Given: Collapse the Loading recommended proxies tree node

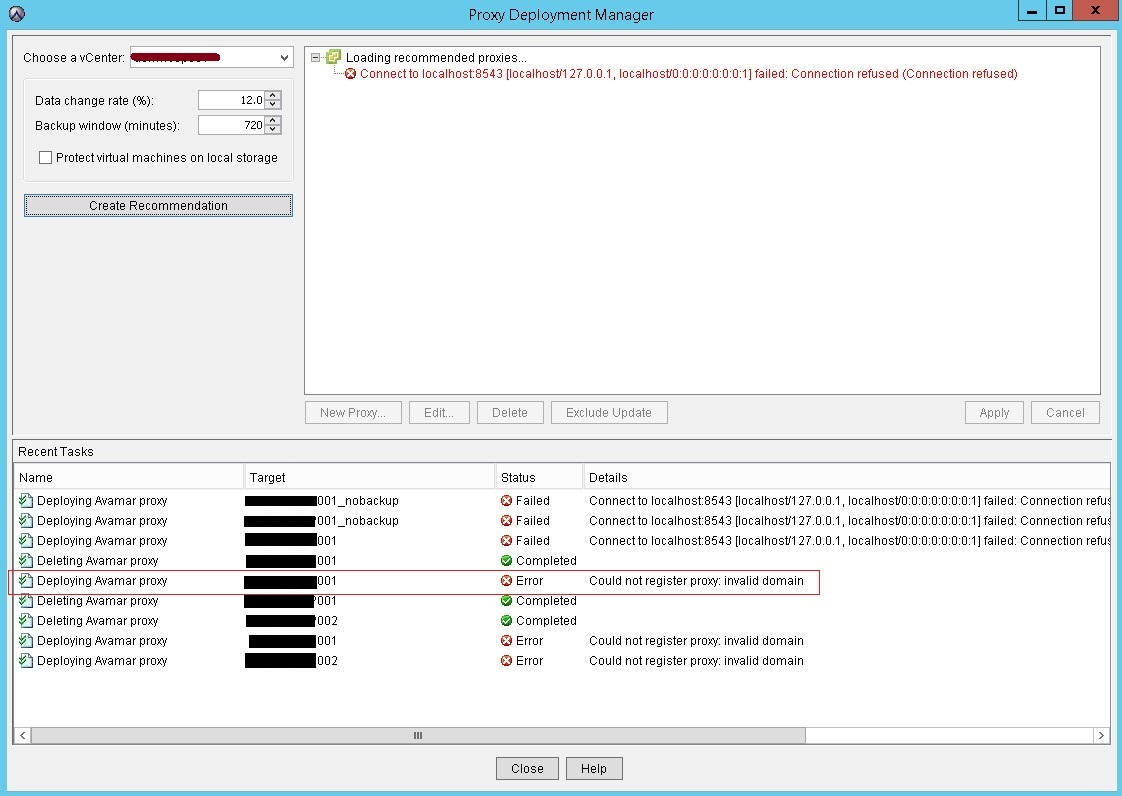Looking at the screenshot, I should point(314,57).
